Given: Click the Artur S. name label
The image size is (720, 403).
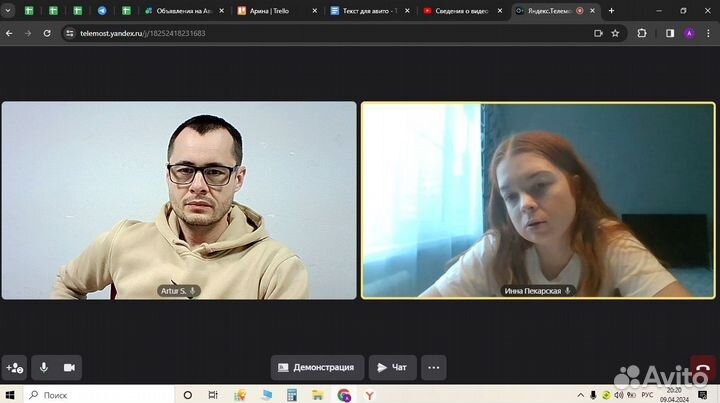Looking at the screenshot, I should [178, 291].
